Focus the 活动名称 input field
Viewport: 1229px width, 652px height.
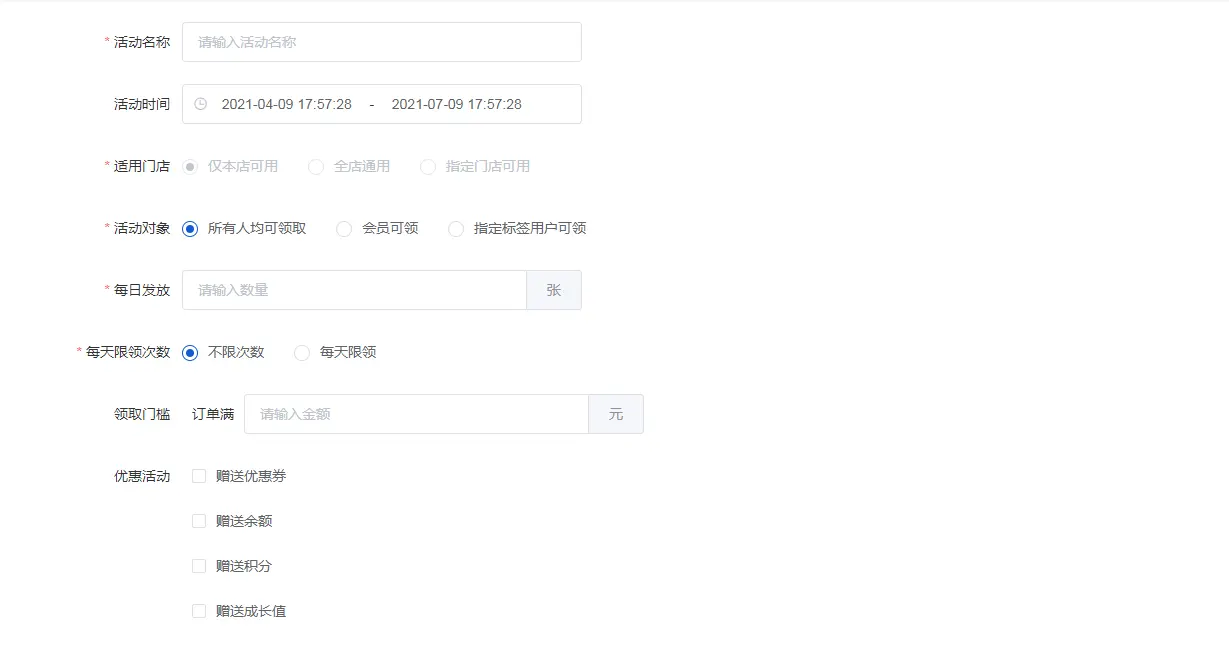(x=382, y=42)
